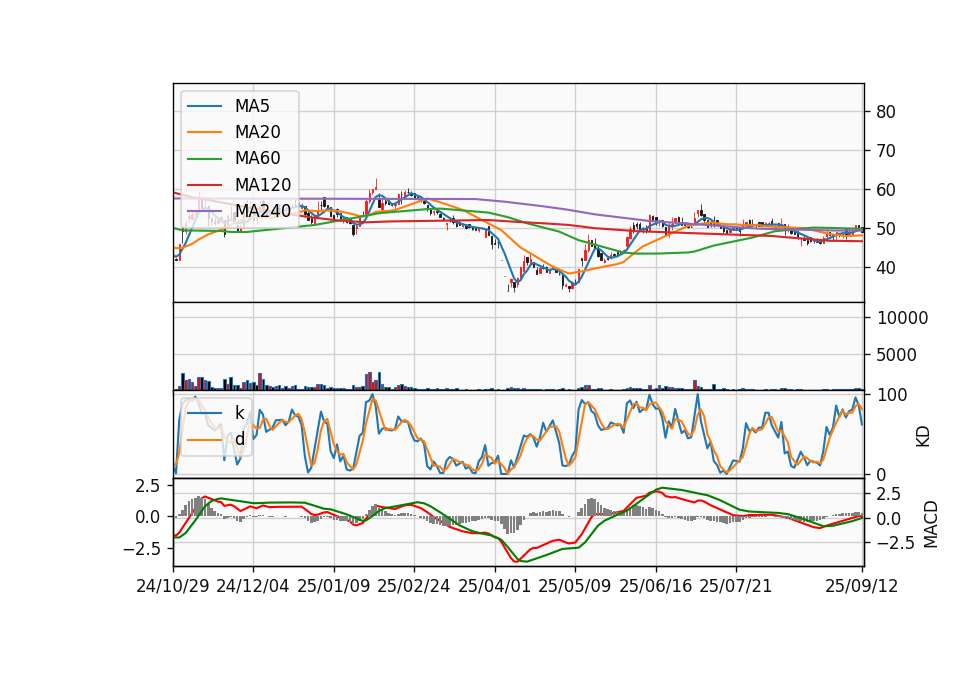
Task: Click the k legend label in KD panel
Action: [x=239, y=413]
